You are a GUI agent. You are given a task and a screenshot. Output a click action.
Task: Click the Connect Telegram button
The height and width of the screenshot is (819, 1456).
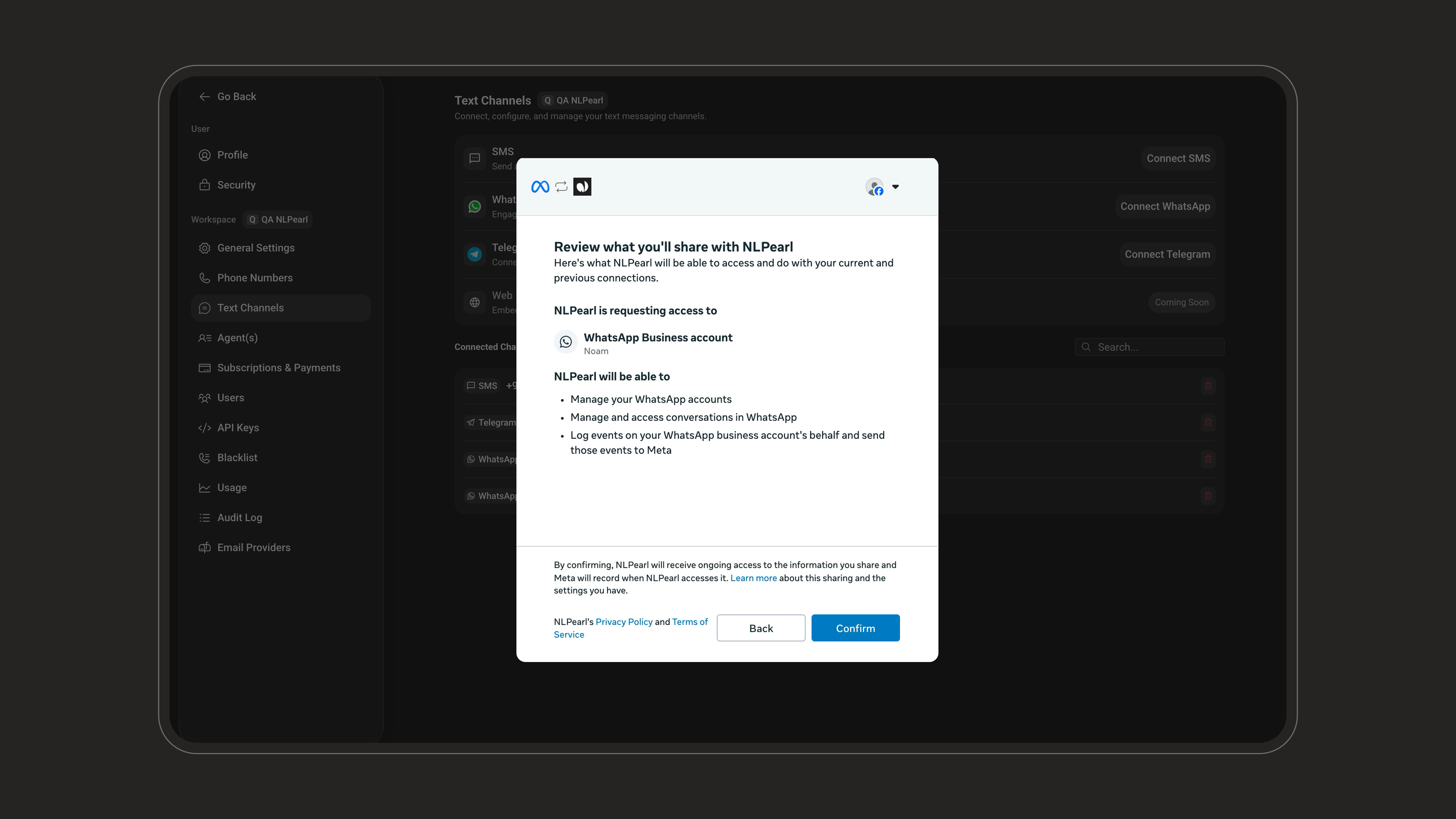click(1167, 254)
